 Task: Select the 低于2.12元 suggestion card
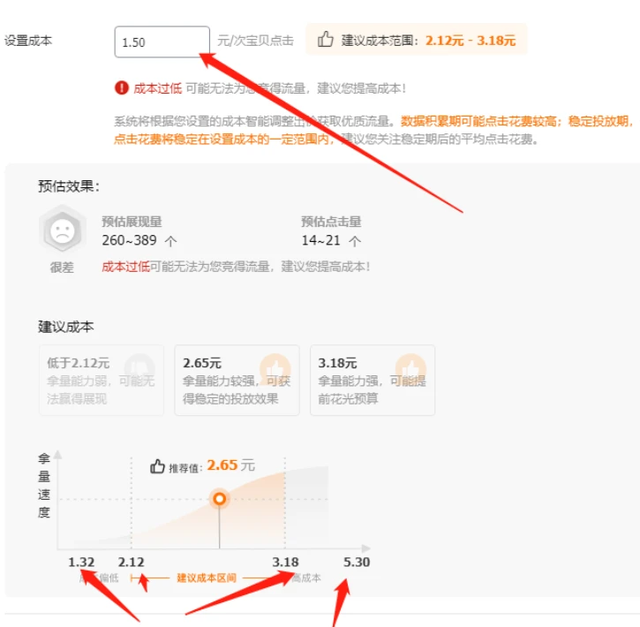(101, 380)
